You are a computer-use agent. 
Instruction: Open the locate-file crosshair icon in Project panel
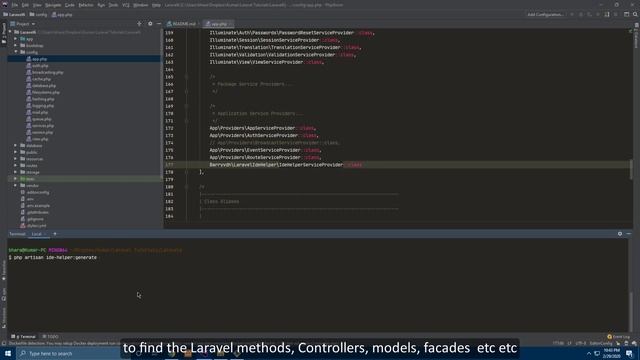tap(139, 24)
